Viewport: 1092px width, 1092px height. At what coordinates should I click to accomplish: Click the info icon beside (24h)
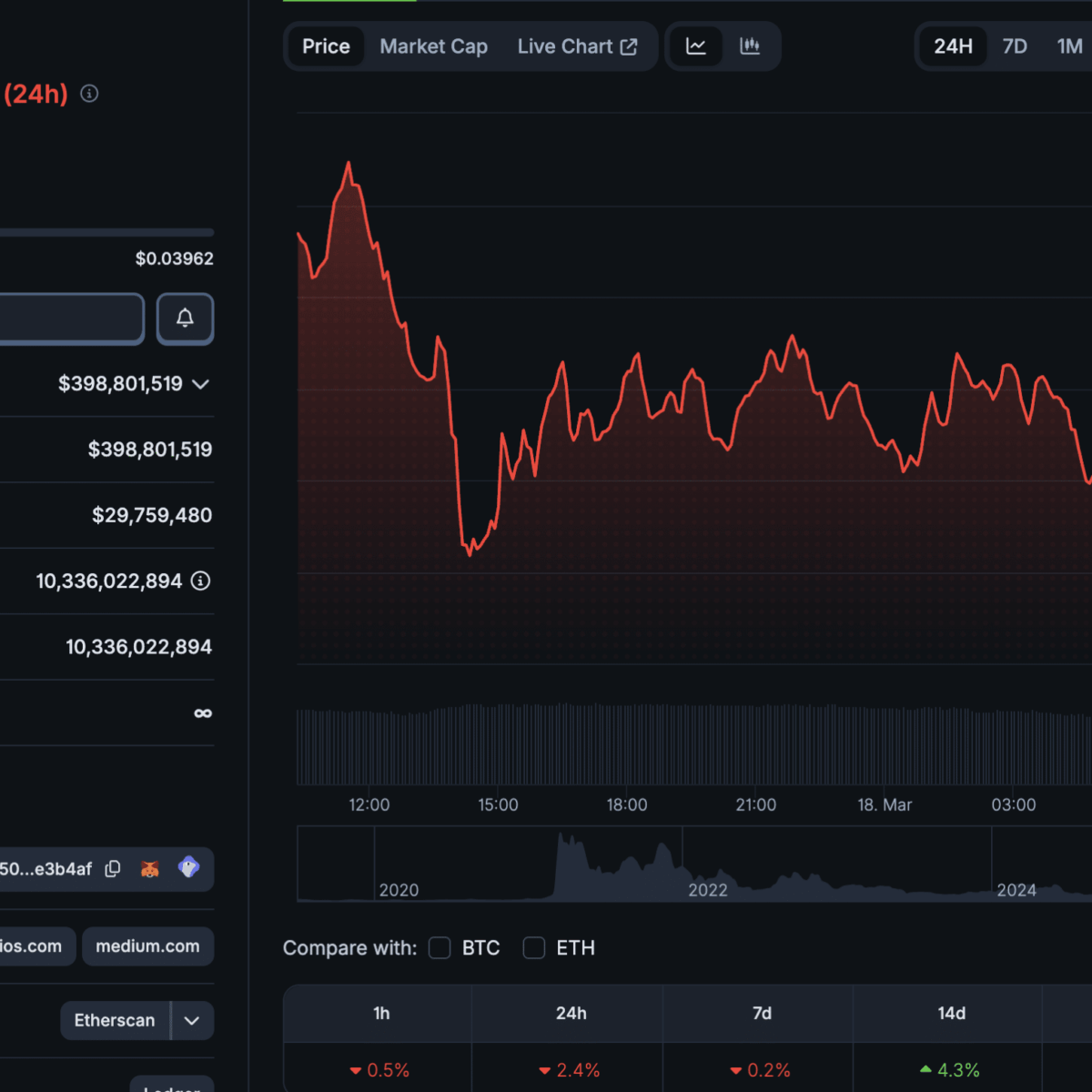tap(89, 94)
